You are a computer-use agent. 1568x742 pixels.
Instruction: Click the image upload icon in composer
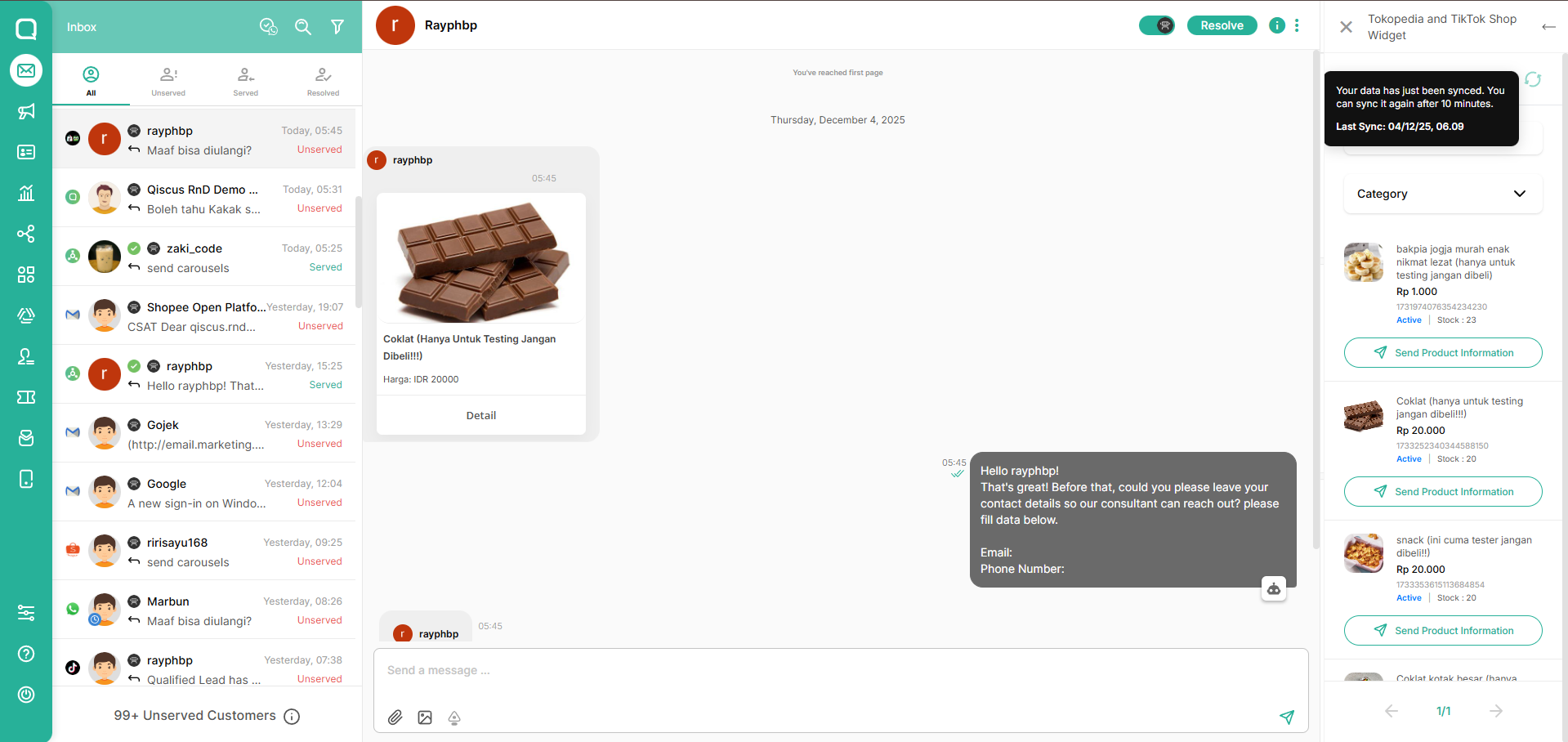coord(425,717)
